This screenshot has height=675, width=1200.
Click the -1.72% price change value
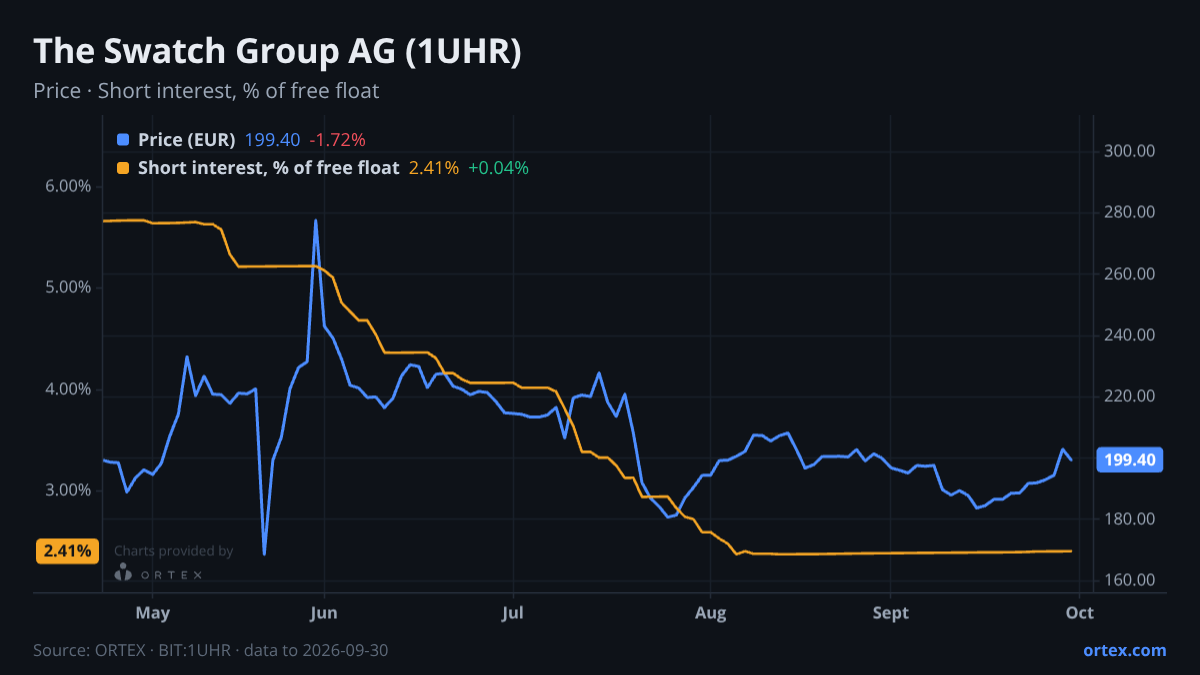[x=337, y=140]
